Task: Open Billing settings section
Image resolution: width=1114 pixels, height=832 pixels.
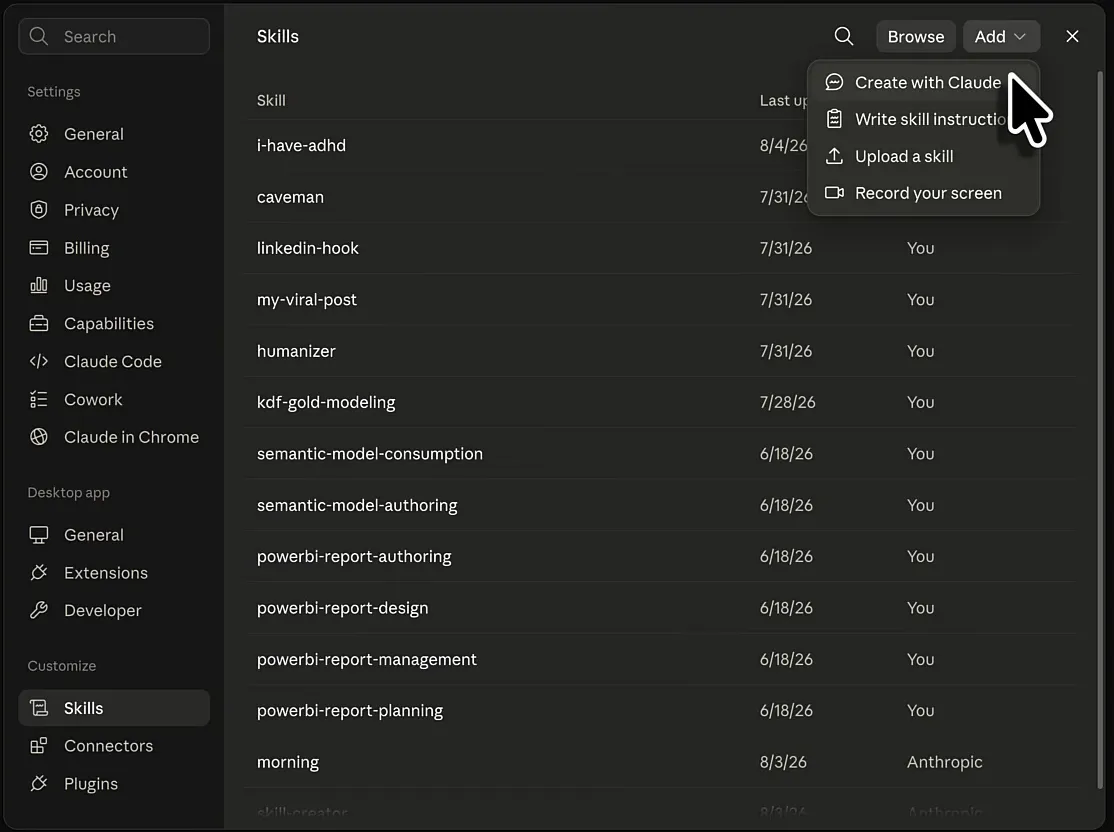Action: [114, 248]
